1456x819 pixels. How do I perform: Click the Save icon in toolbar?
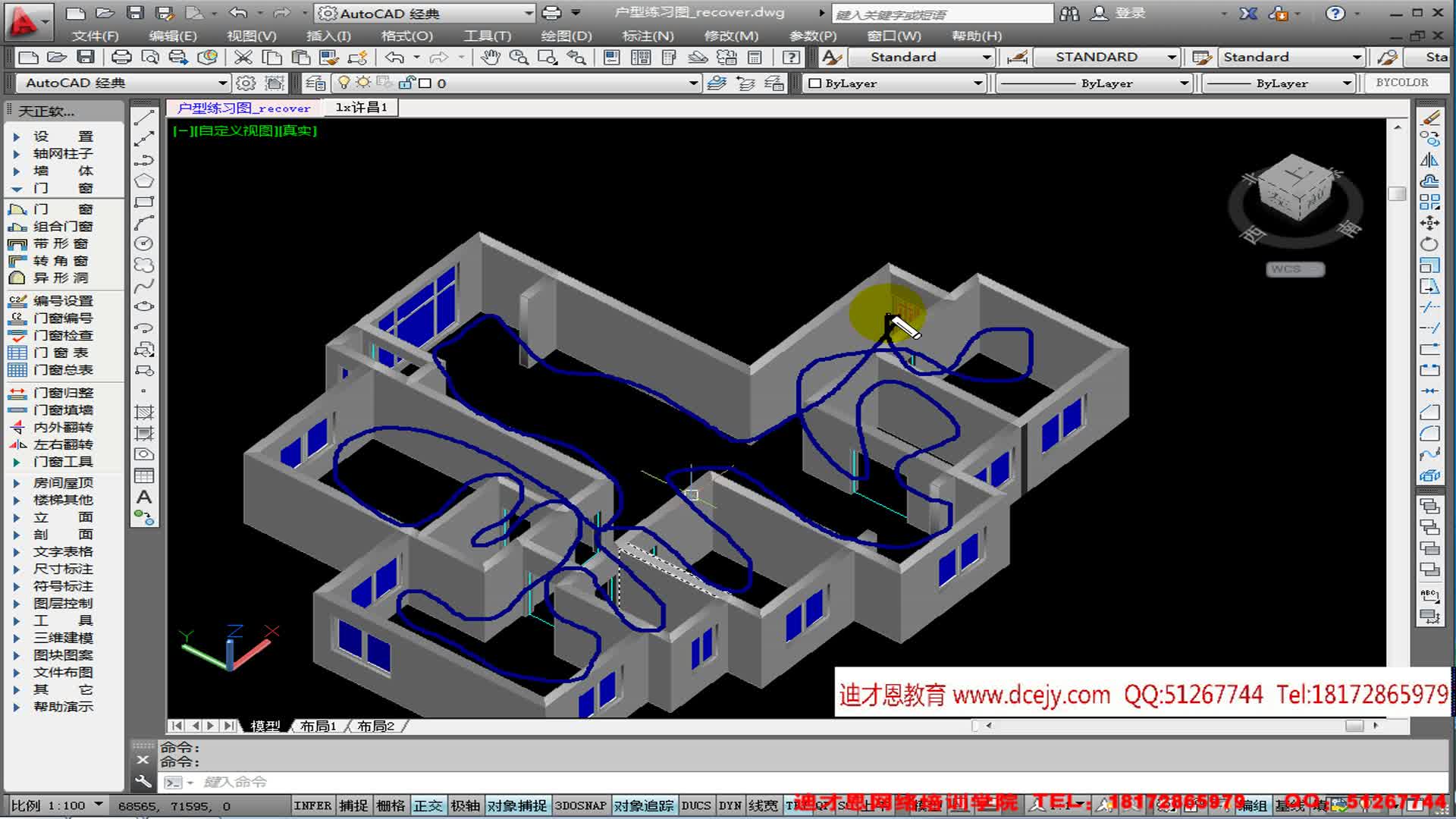(86, 58)
